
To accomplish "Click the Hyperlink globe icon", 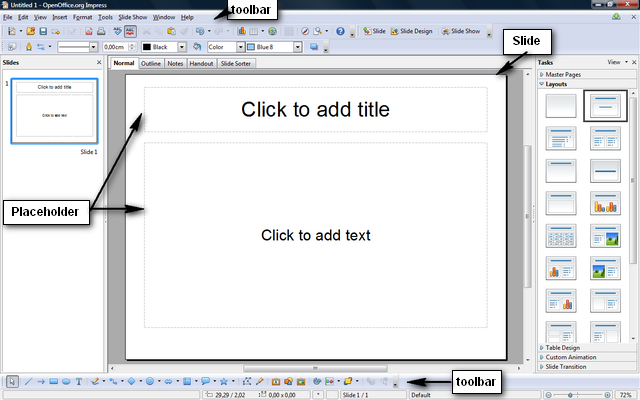I will [x=272, y=31].
